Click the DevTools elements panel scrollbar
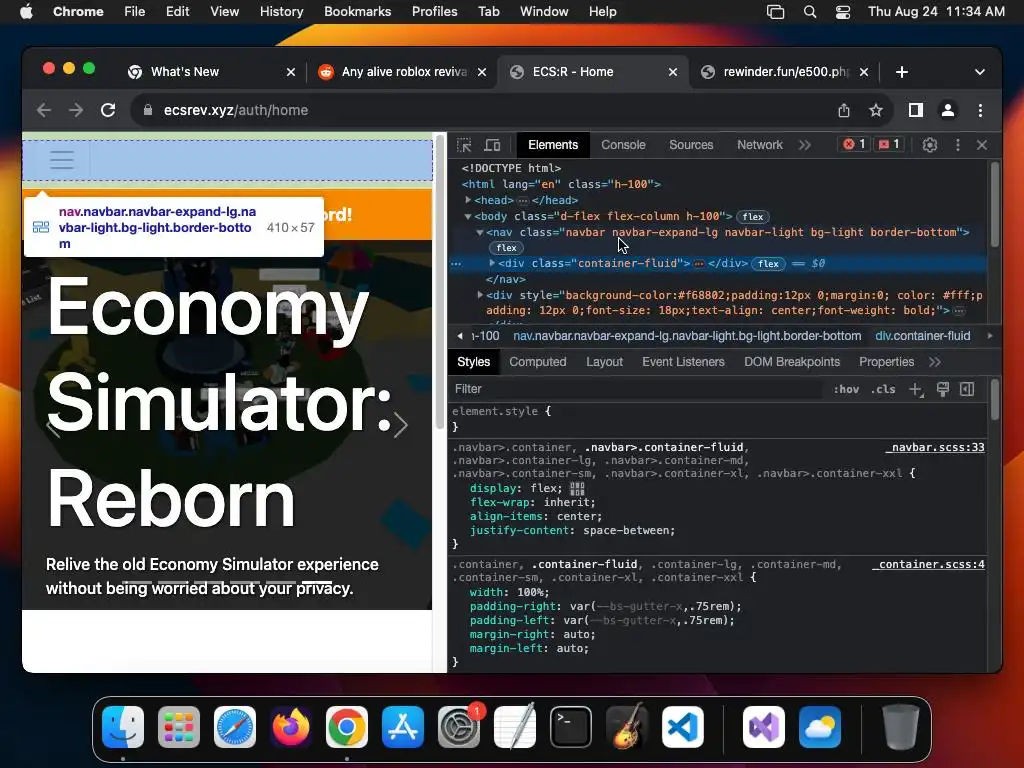Image resolution: width=1024 pixels, height=768 pixels. click(995, 204)
